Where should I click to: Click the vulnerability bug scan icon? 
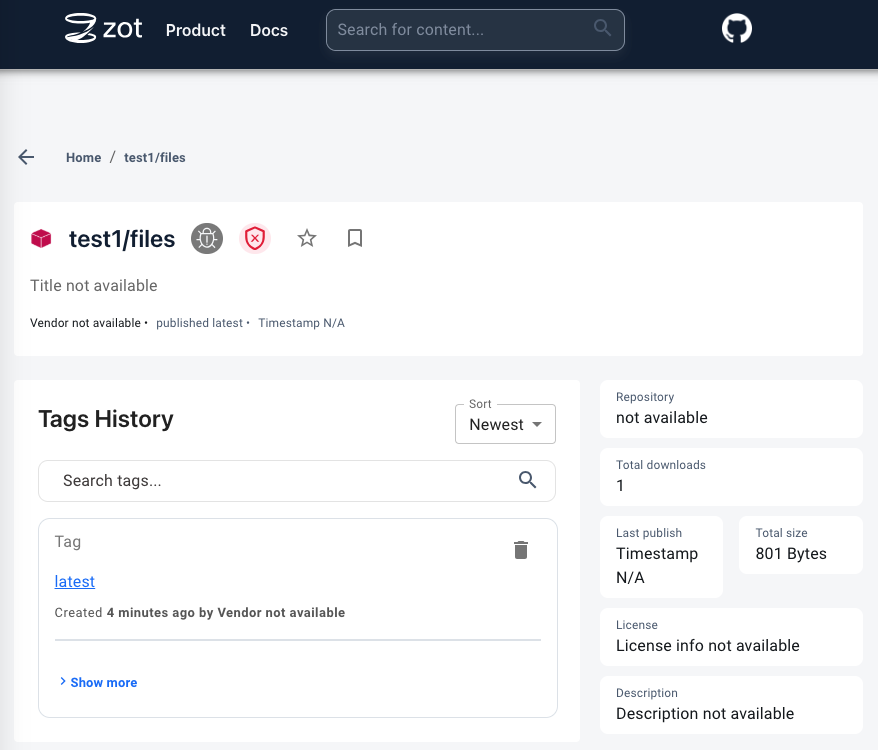[207, 239]
